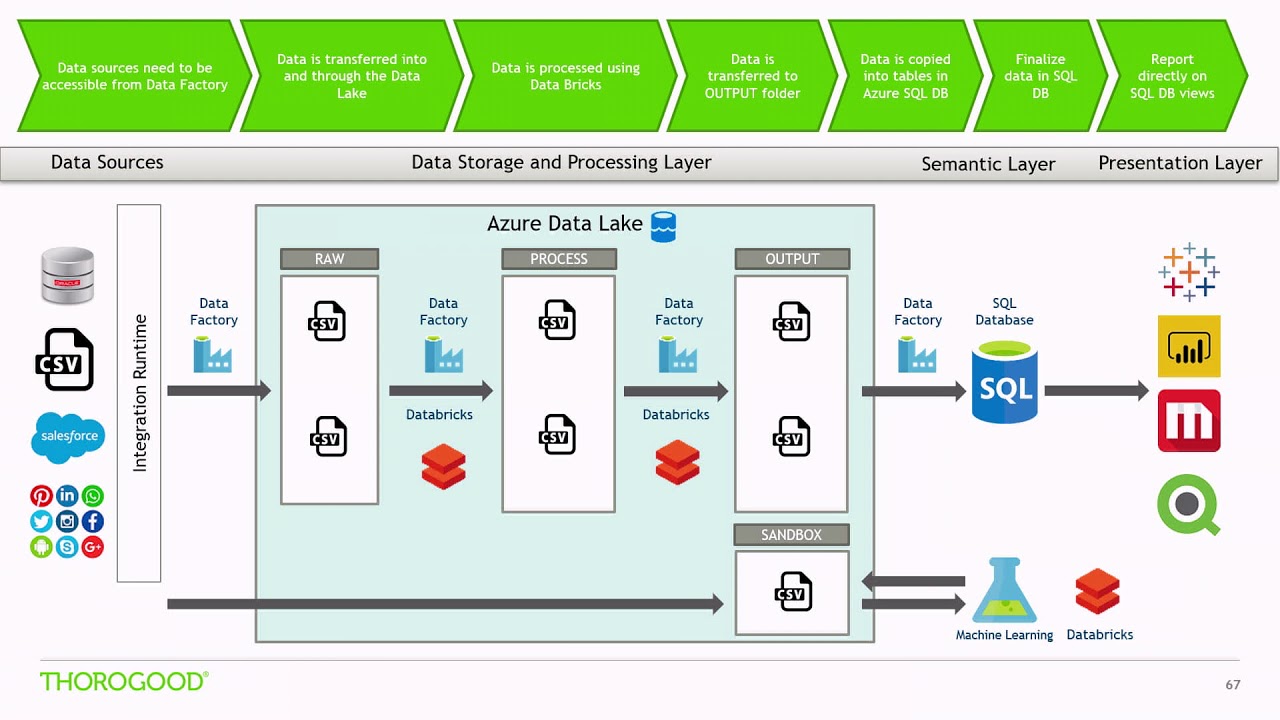Click the bottom CSV icon in OUTPUT folder
The height and width of the screenshot is (720, 1280).
pos(792,436)
